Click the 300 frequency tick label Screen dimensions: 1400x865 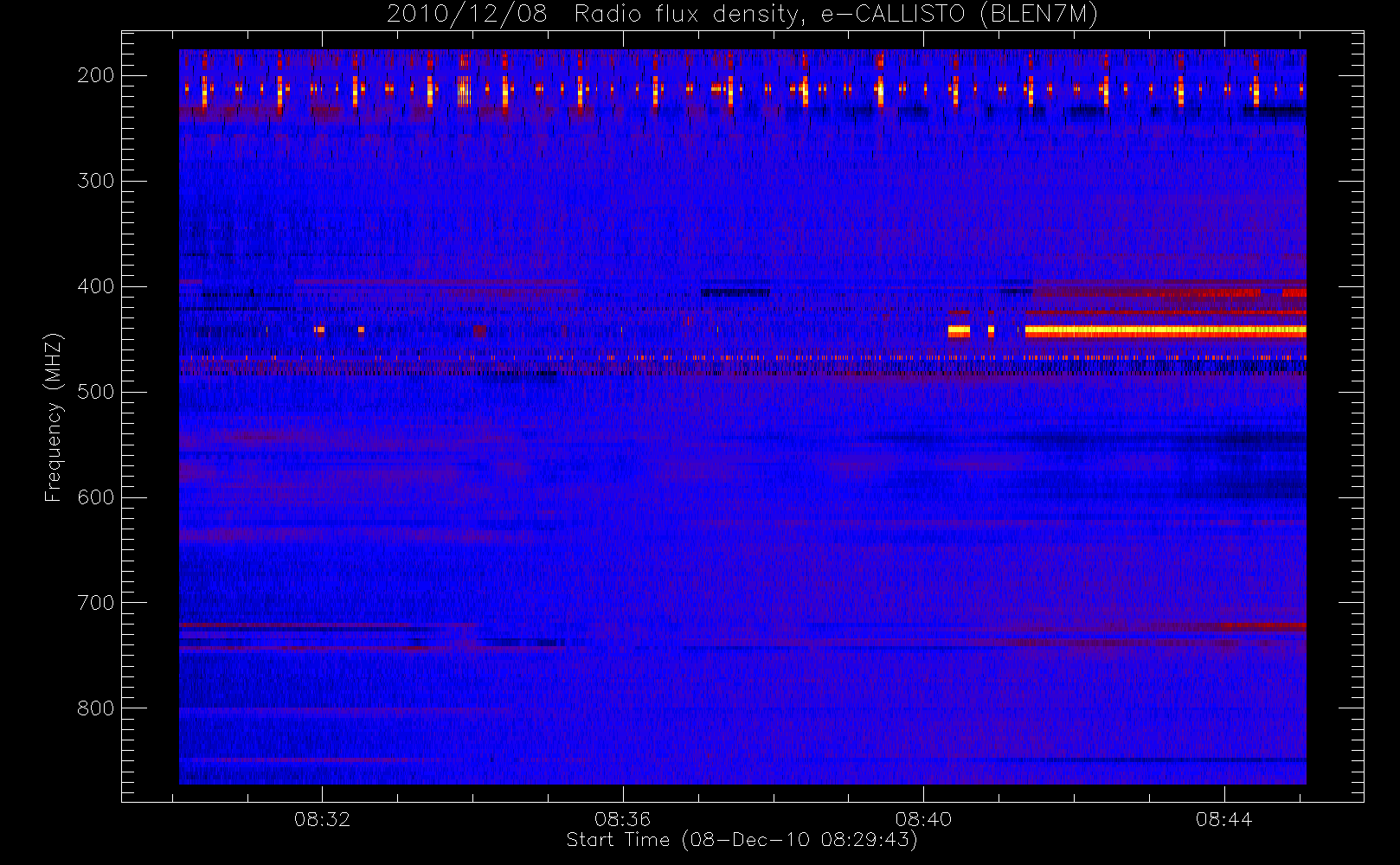point(96,181)
